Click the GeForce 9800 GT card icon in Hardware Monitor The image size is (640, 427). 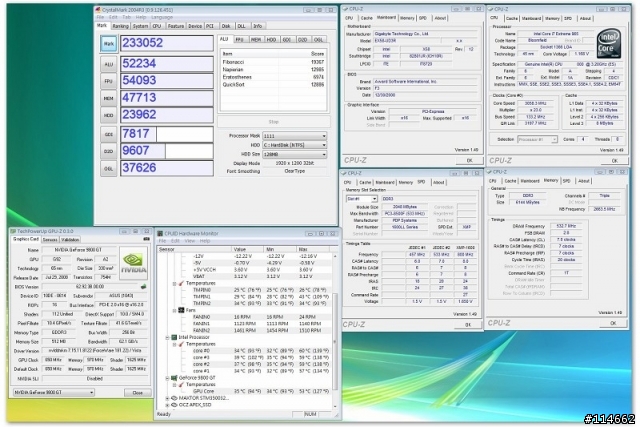point(174,378)
